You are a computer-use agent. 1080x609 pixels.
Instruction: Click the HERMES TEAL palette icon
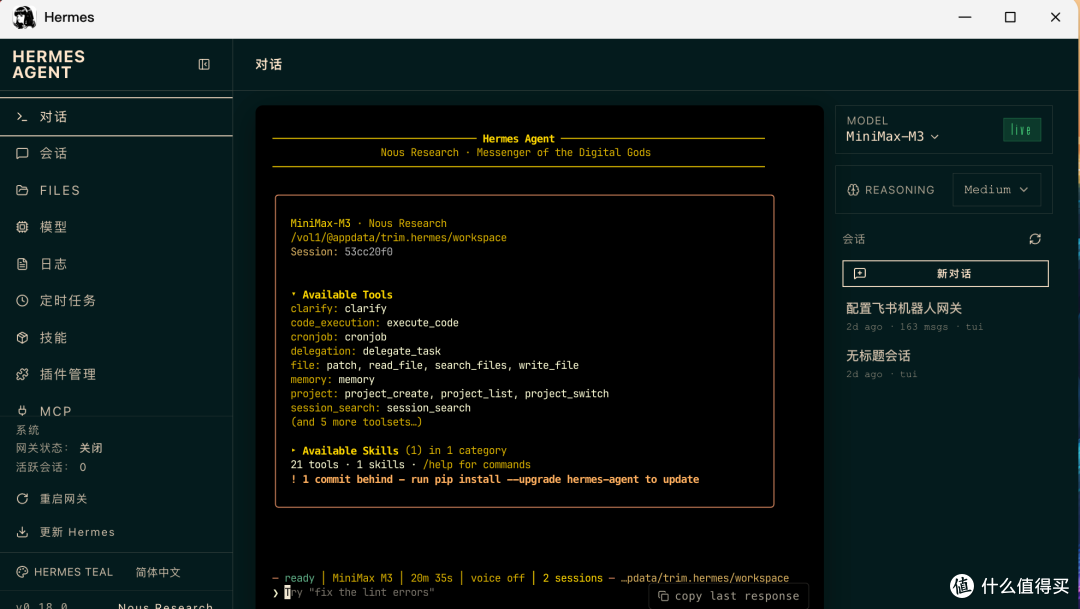(22, 572)
